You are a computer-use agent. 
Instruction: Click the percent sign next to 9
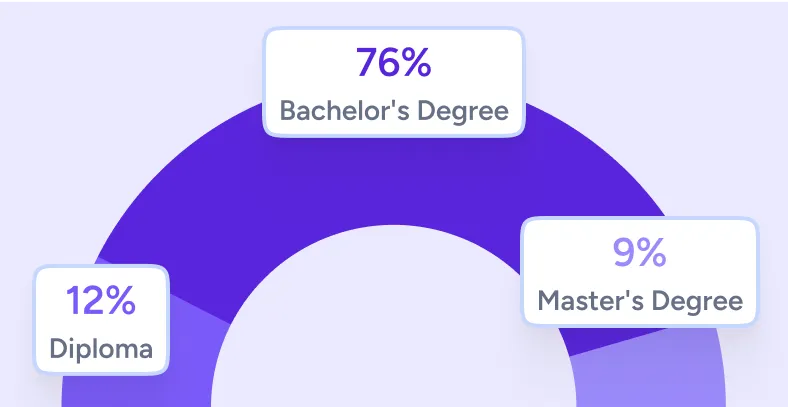(x=651, y=253)
